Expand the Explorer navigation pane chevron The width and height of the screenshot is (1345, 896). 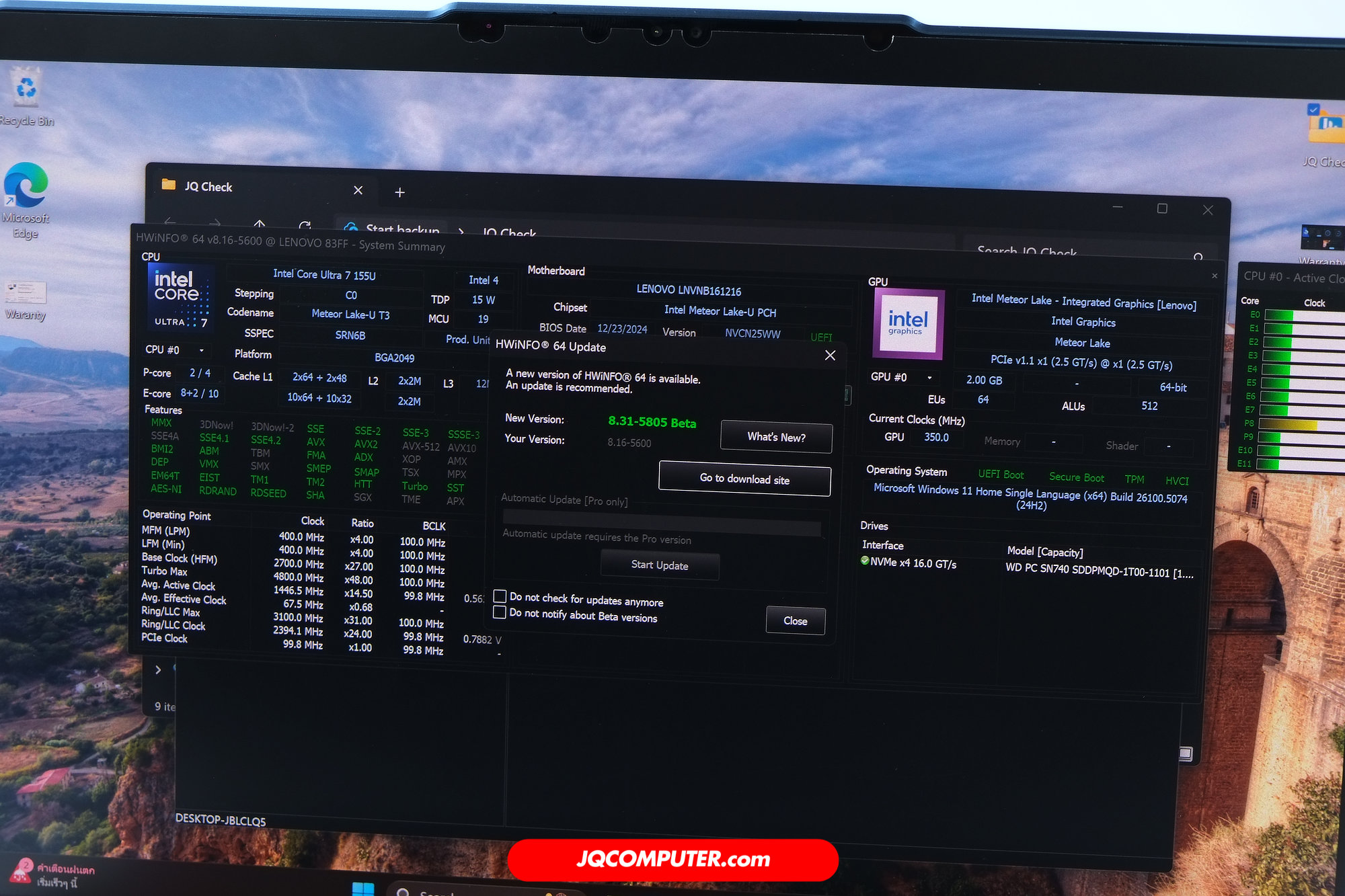(x=158, y=669)
